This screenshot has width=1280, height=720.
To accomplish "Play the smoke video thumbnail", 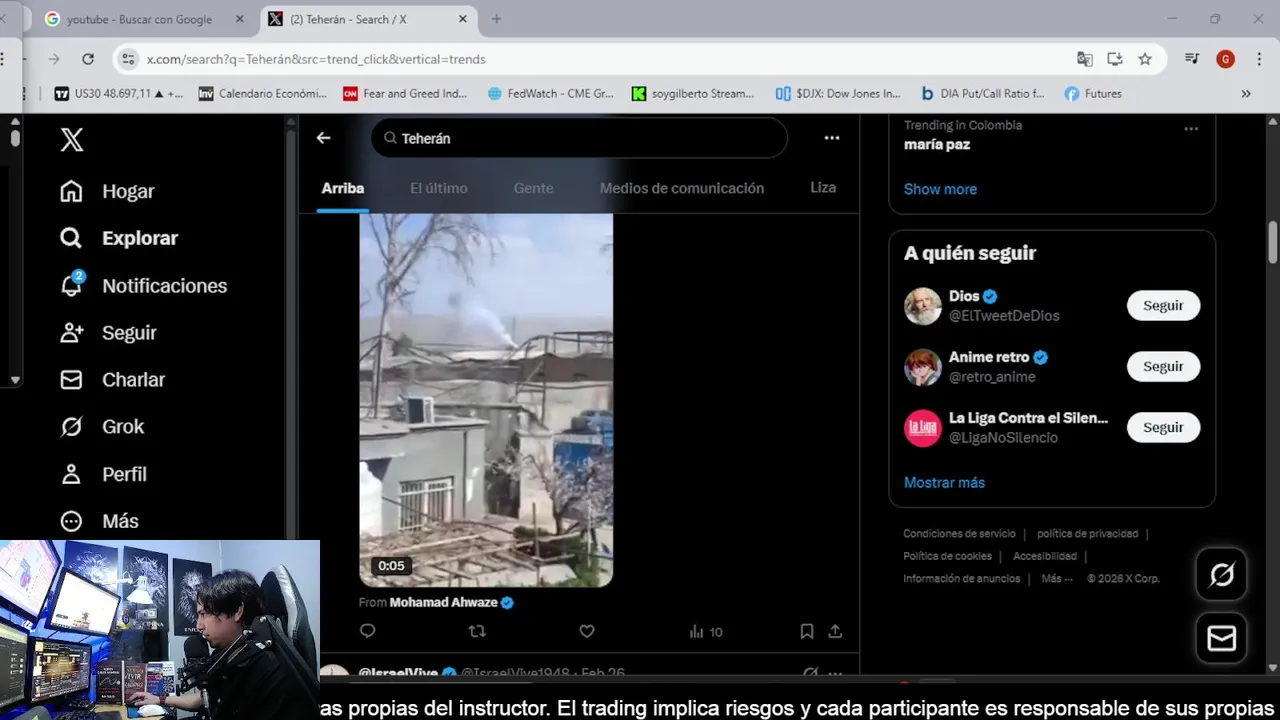I will [486, 400].
